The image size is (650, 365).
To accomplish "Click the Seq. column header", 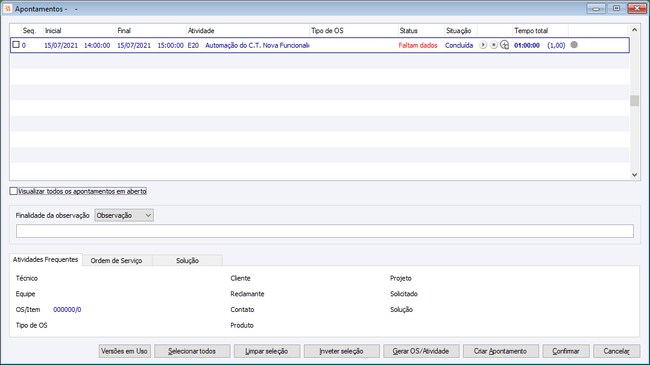I will [32, 31].
